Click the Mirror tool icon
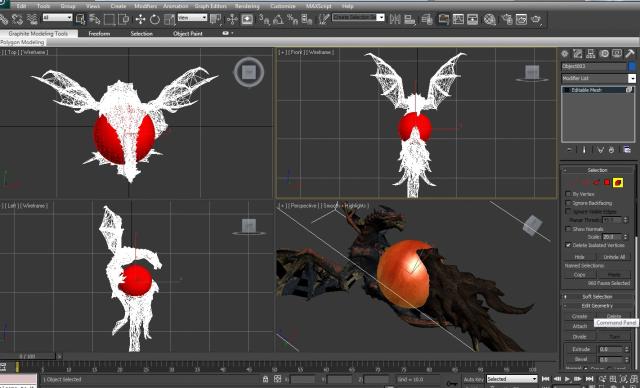Viewport: 640px width, 388px height. click(x=395, y=19)
